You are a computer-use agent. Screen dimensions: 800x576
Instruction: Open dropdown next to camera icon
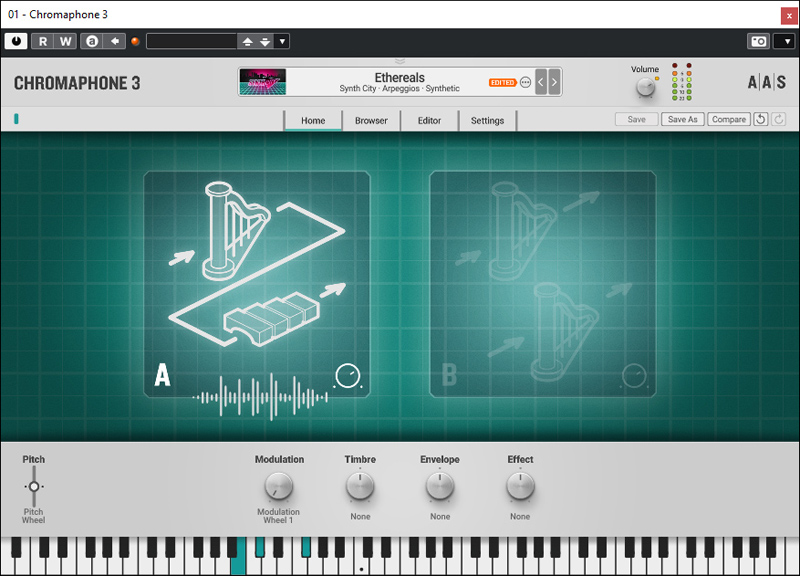coord(784,41)
